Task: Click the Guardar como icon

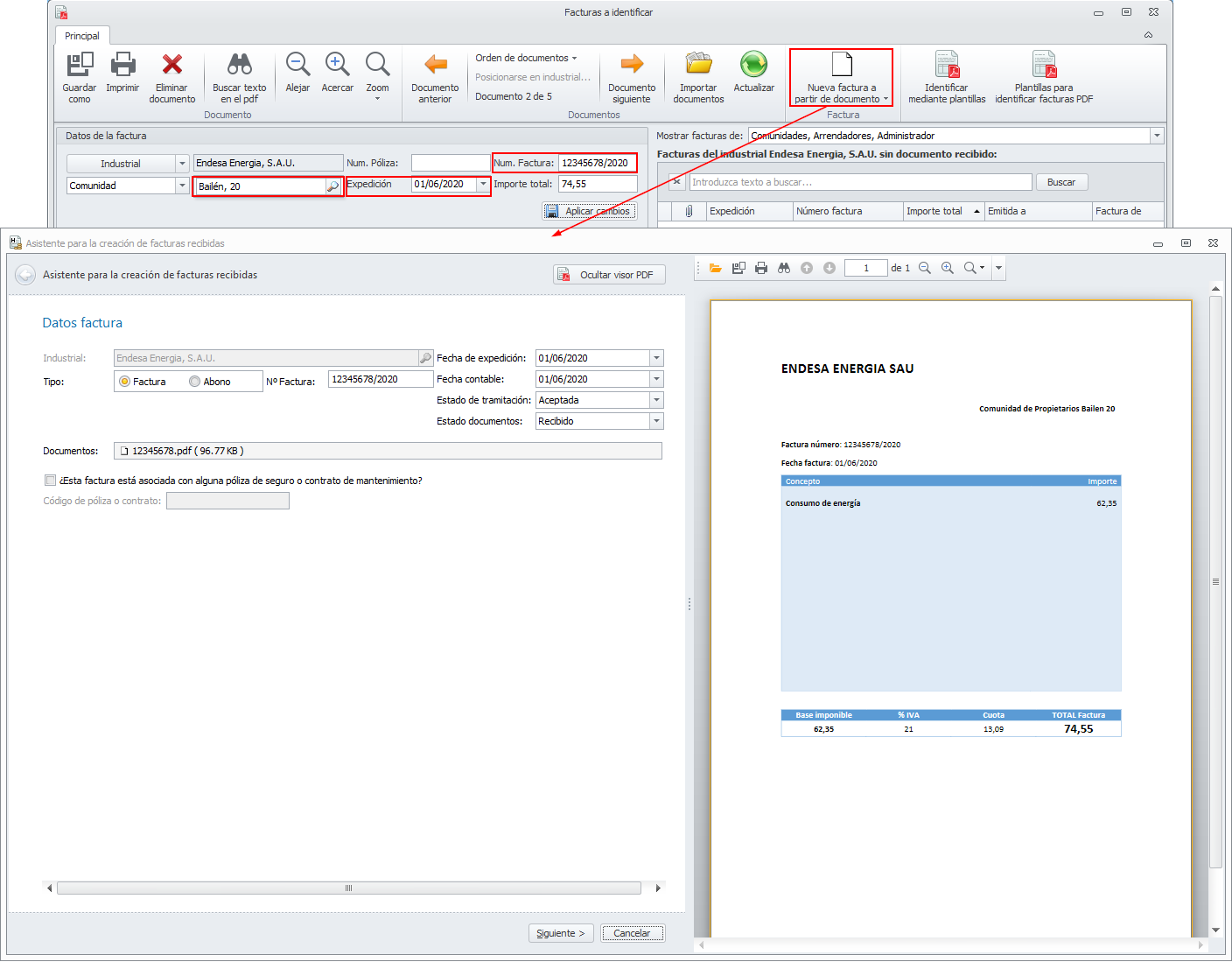Action: (x=80, y=66)
